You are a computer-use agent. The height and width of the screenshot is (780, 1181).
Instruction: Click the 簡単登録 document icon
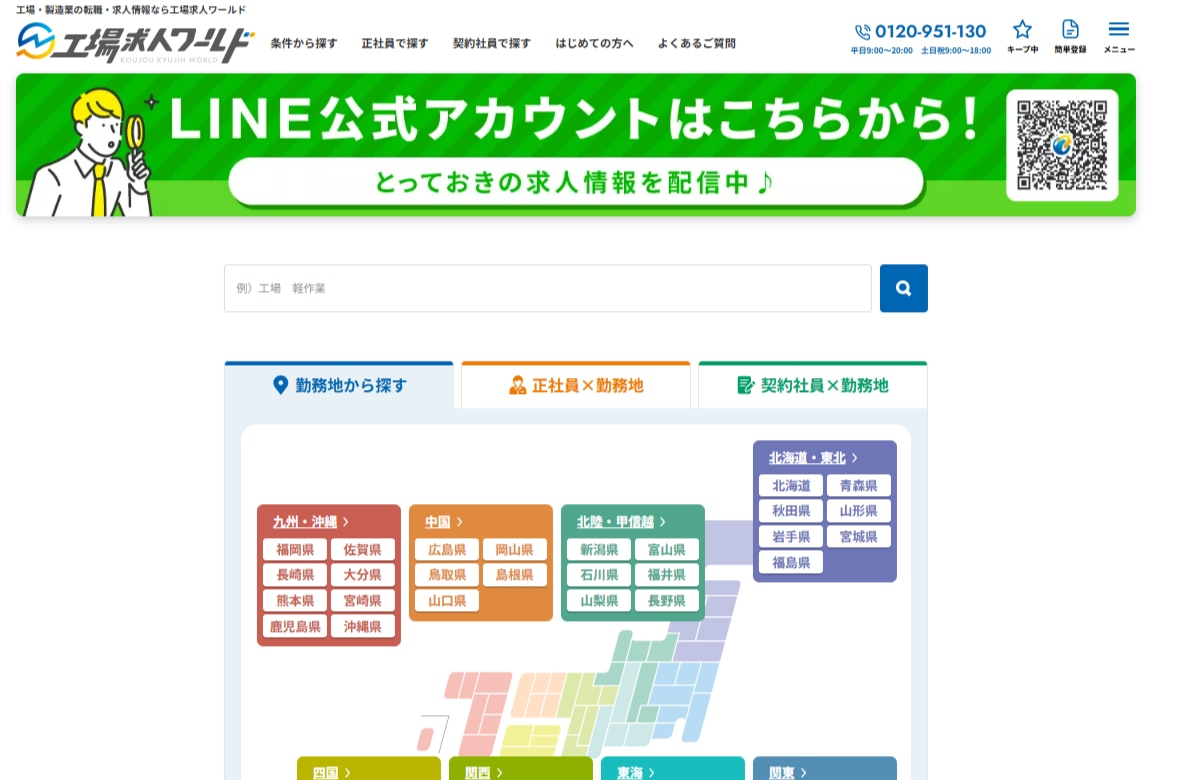click(1070, 31)
